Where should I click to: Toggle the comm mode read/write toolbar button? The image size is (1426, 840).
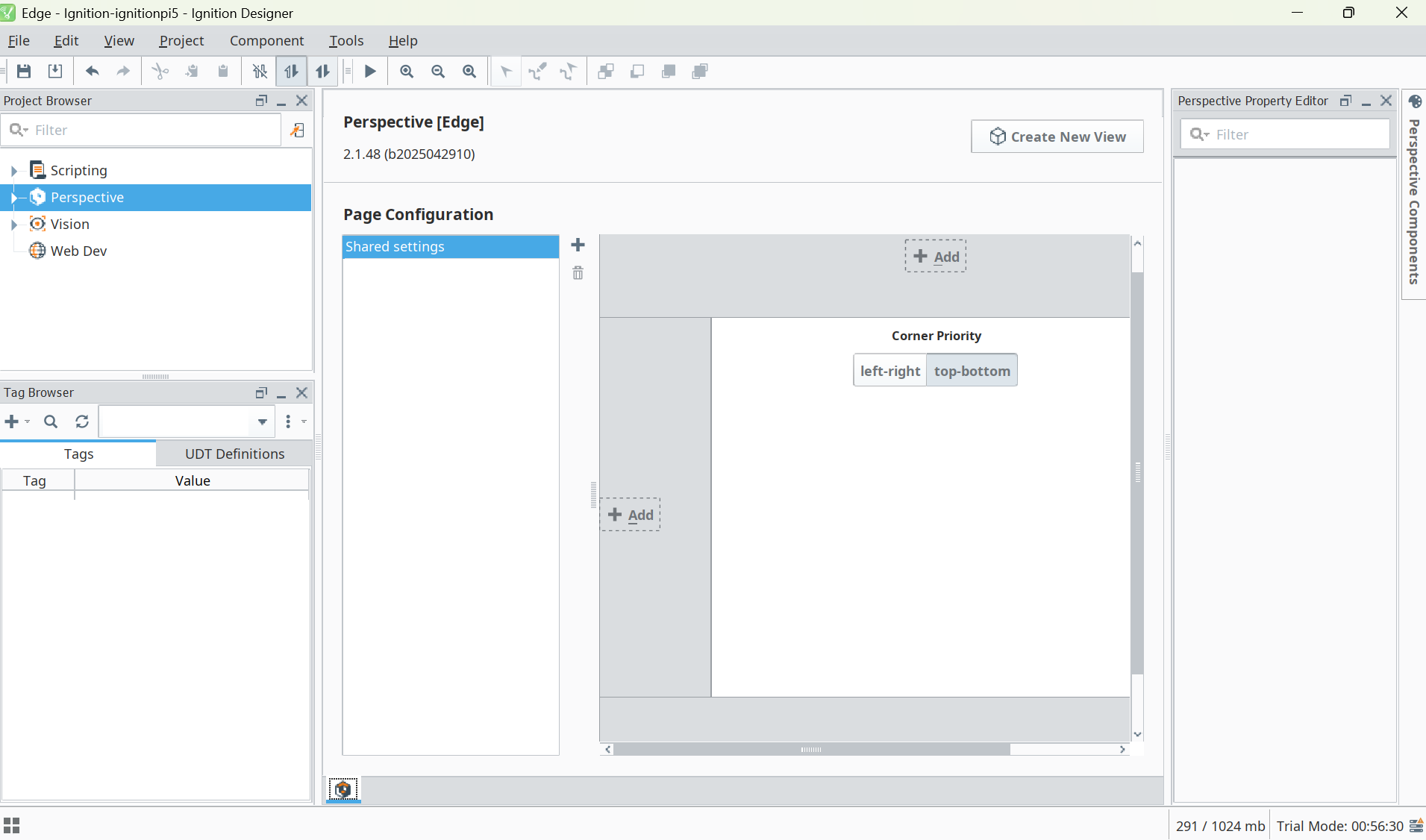(x=322, y=72)
